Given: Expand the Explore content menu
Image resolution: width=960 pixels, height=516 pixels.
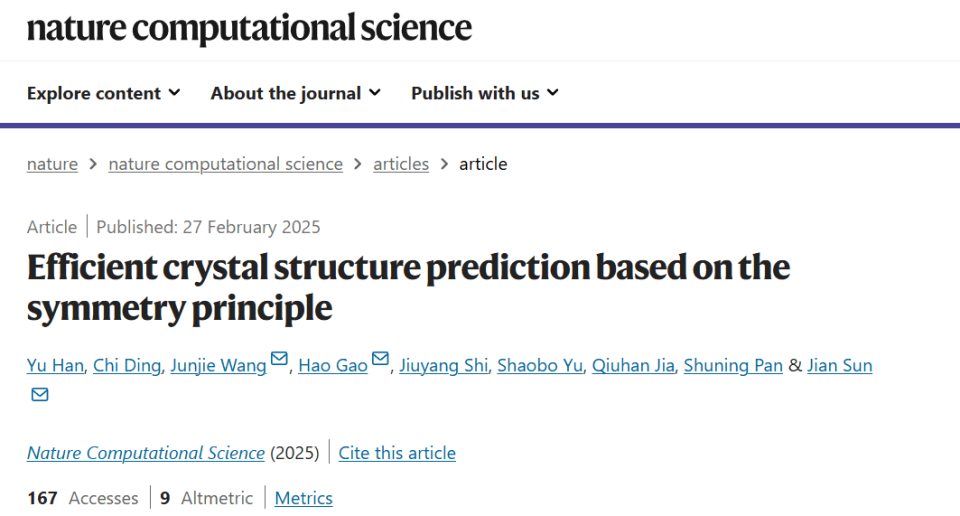Looking at the screenshot, I should click(x=103, y=93).
